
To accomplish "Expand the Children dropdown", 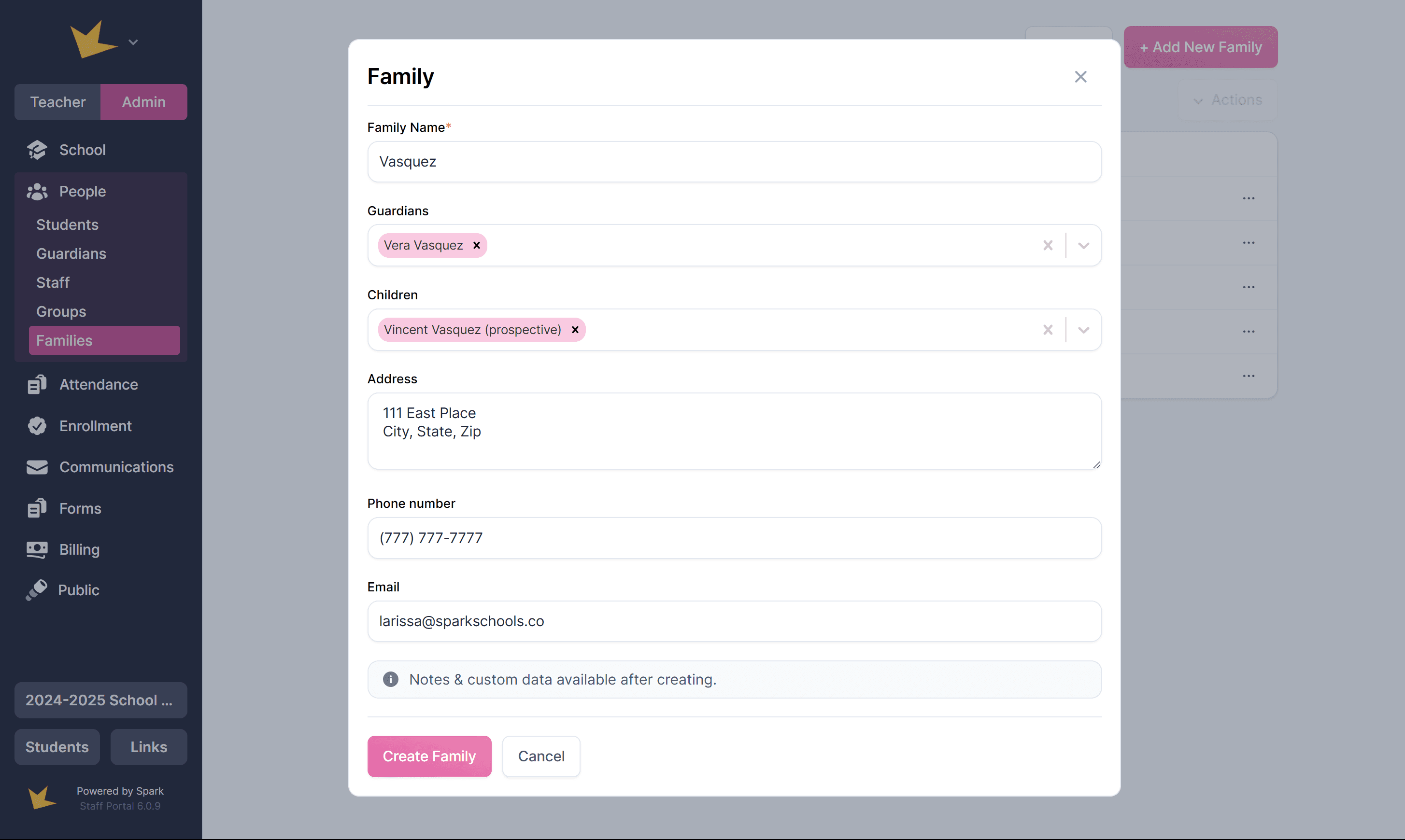I will 1083,330.
